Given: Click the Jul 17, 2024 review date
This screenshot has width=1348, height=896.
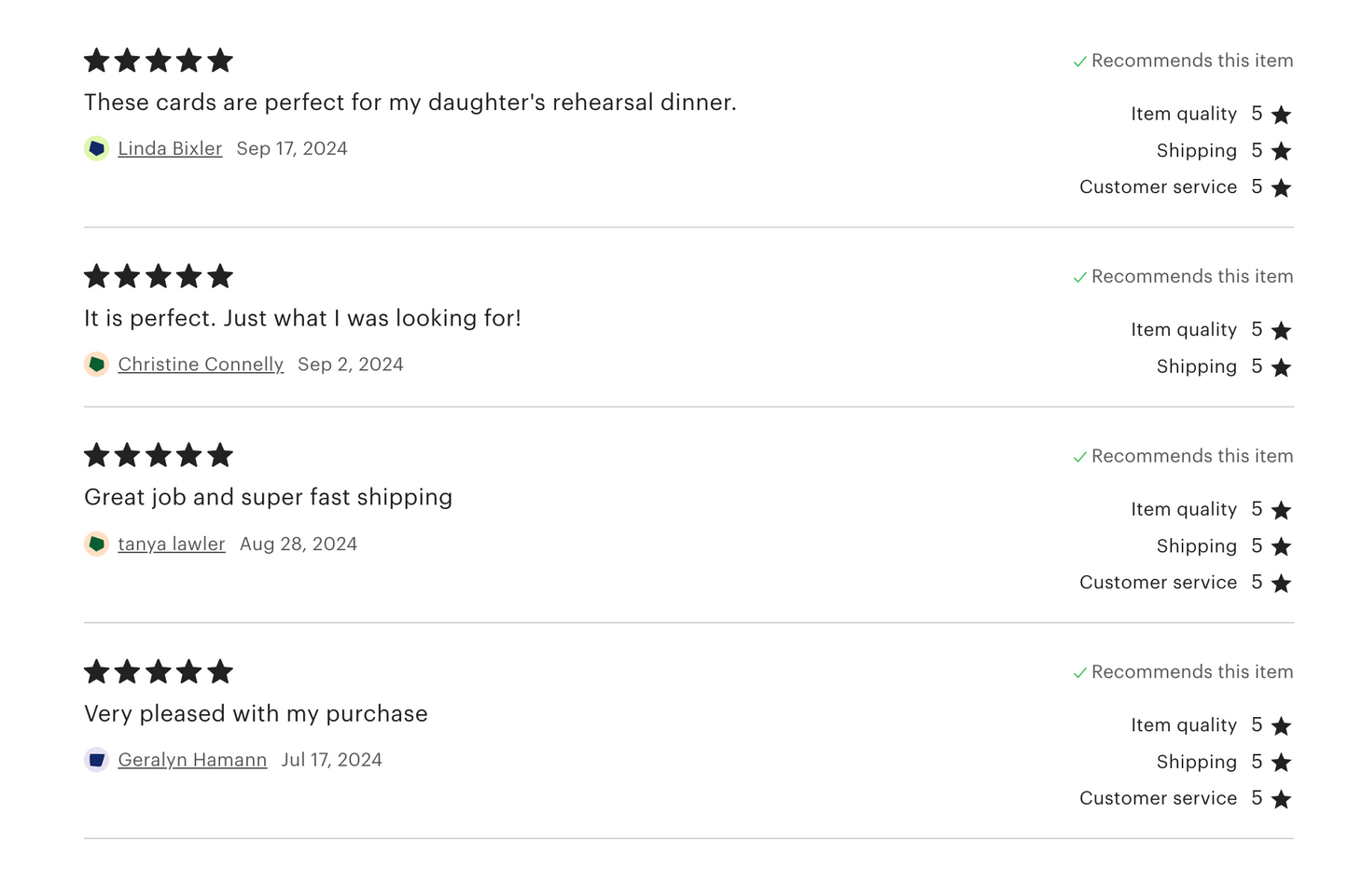Looking at the screenshot, I should (x=332, y=760).
